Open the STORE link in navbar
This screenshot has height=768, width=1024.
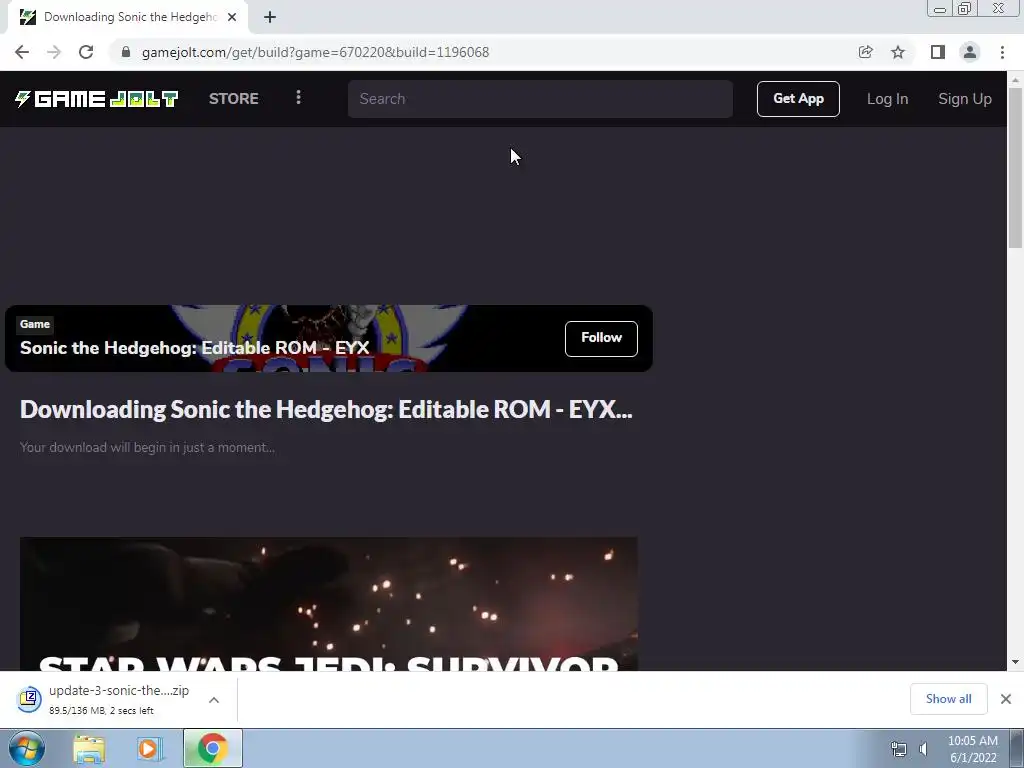[234, 99]
